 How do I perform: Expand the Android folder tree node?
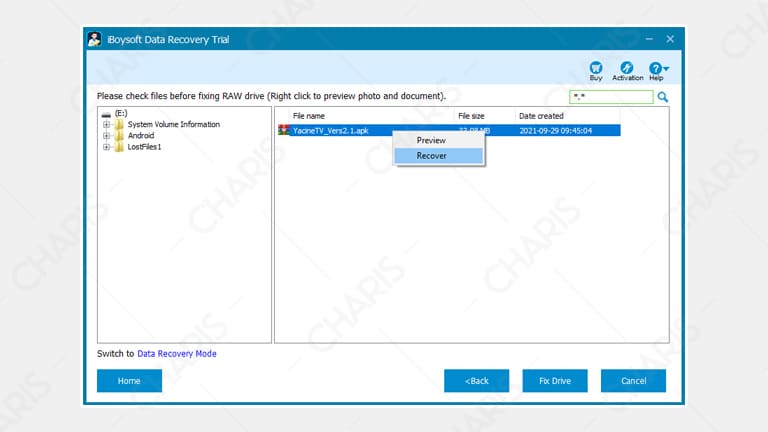106,136
